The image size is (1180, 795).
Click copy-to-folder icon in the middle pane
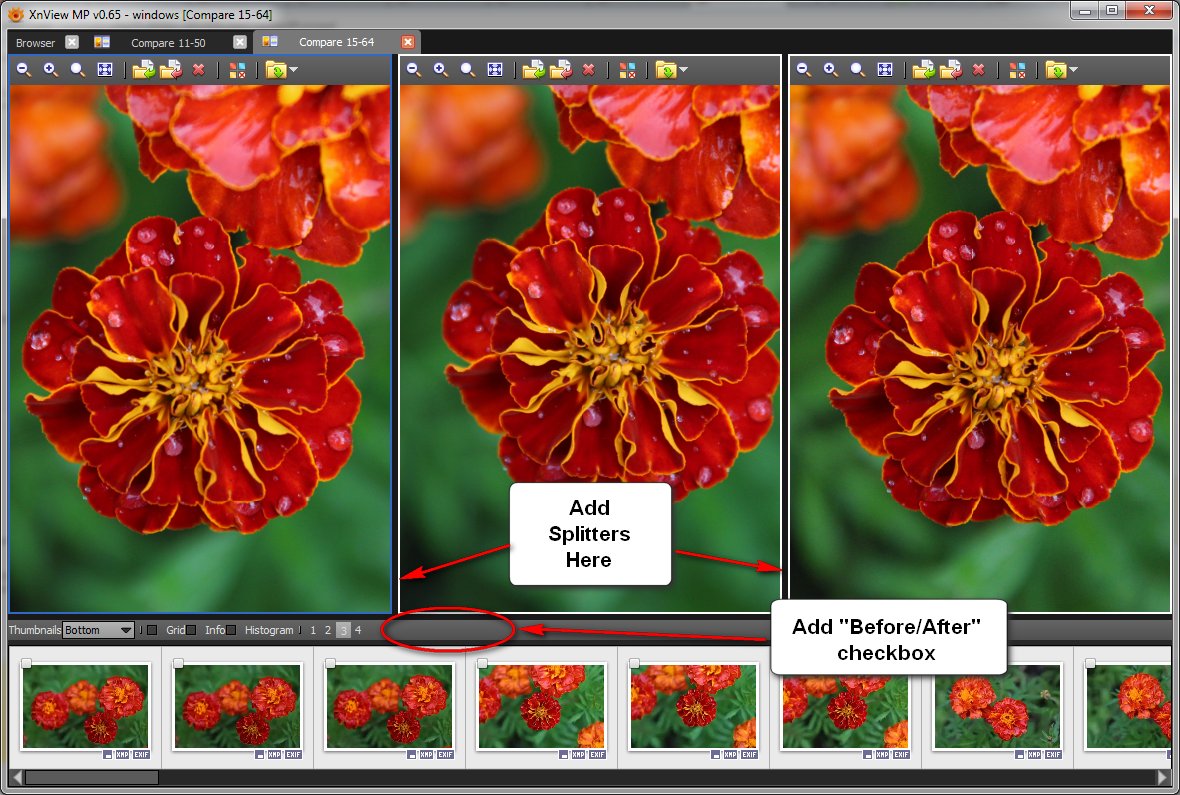pyautogui.click(x=533, y=70)
